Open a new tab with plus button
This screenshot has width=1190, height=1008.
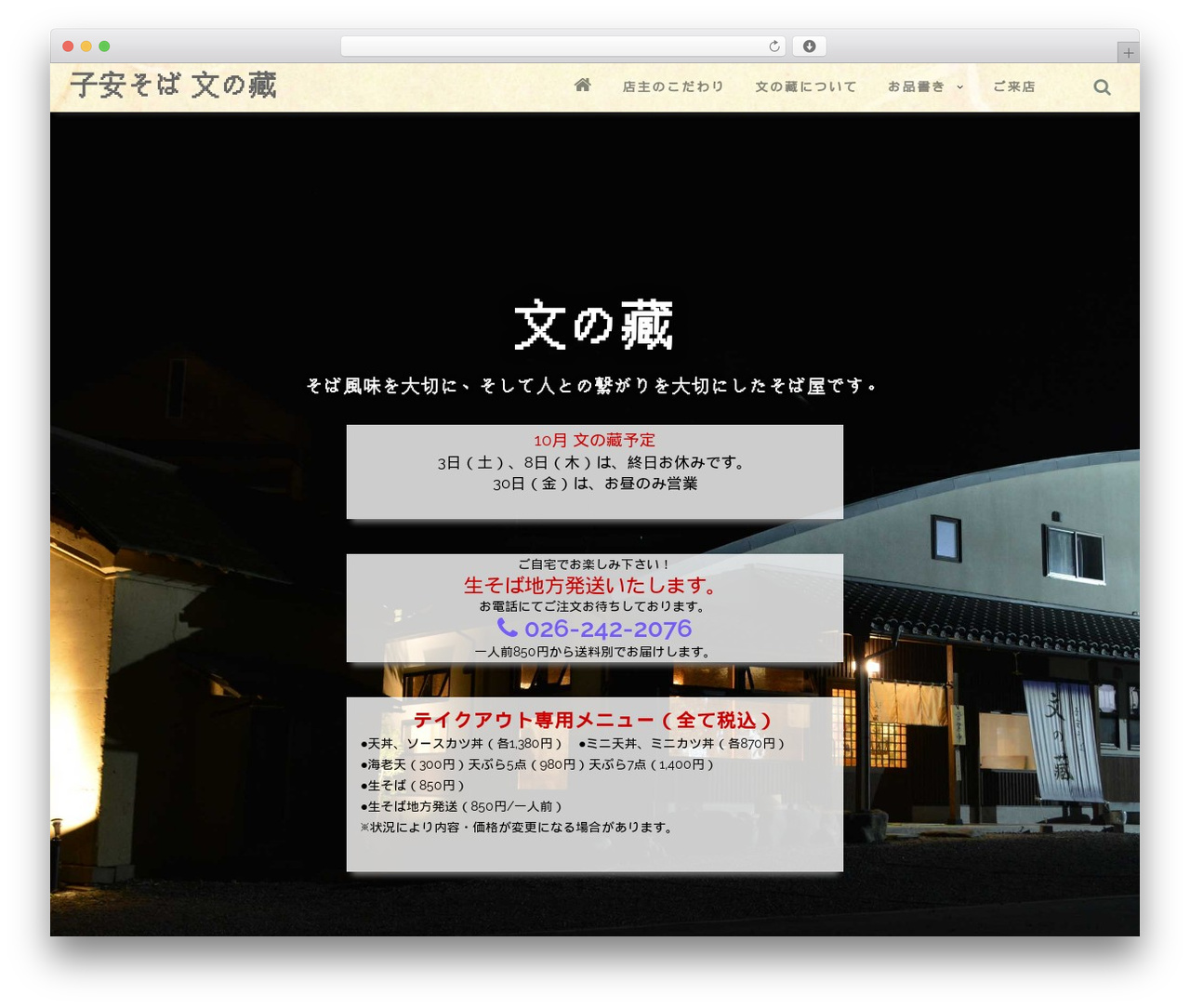pyautogui.click(x=1128, y=53)
